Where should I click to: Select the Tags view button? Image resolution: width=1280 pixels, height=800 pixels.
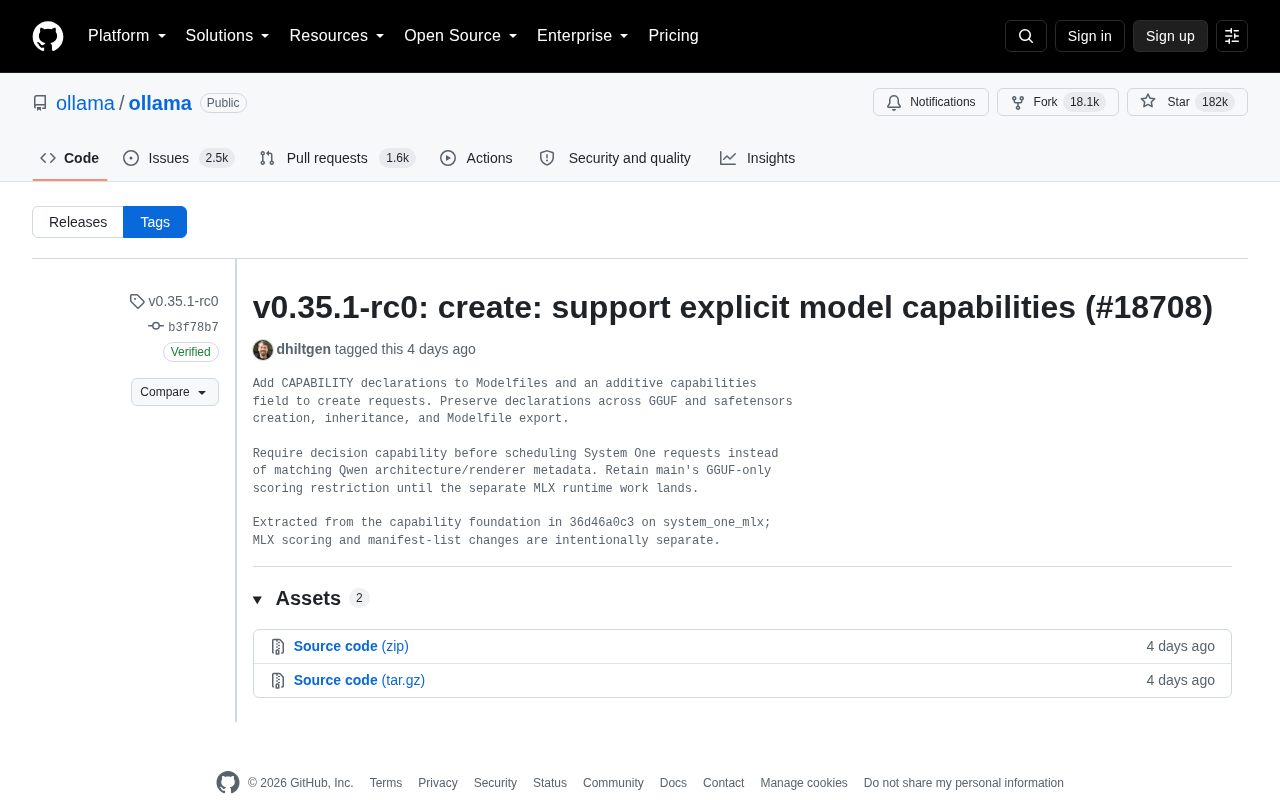(155, 222)
